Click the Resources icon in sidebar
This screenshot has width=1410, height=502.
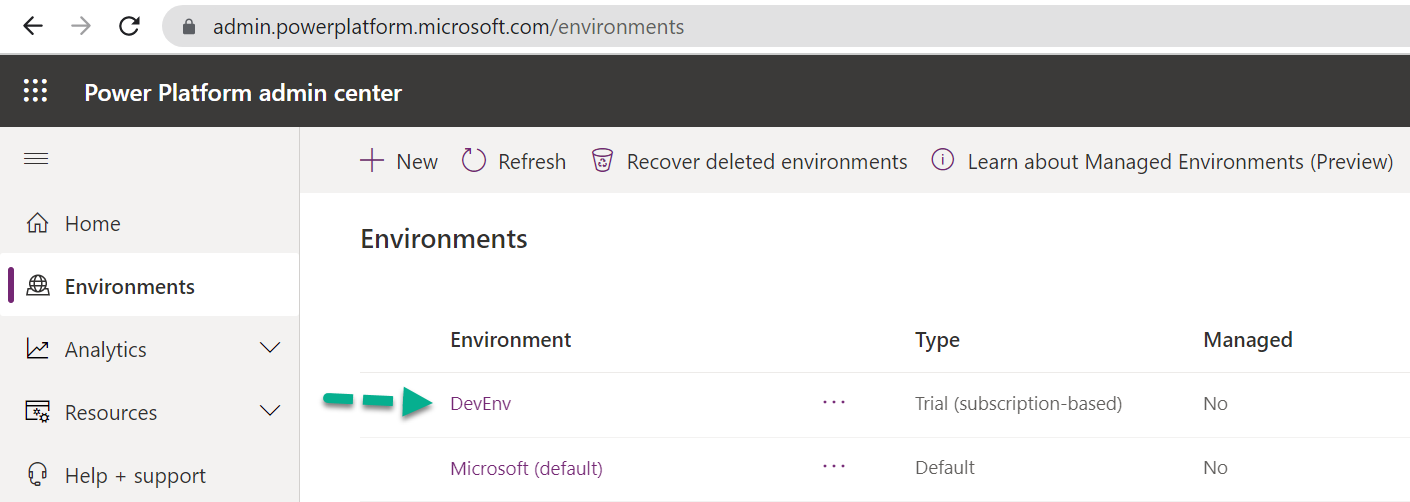[x=38, y=413]
